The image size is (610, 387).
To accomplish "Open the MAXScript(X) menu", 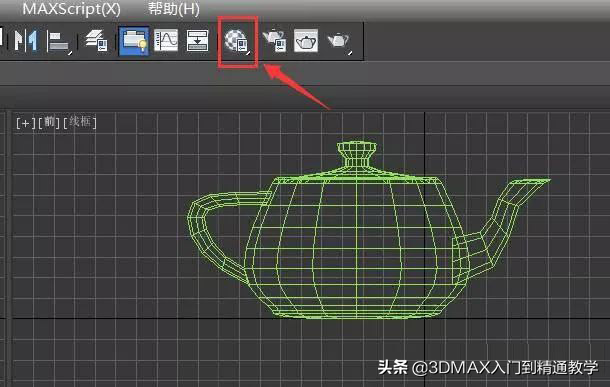I will [x=72, y=9].
